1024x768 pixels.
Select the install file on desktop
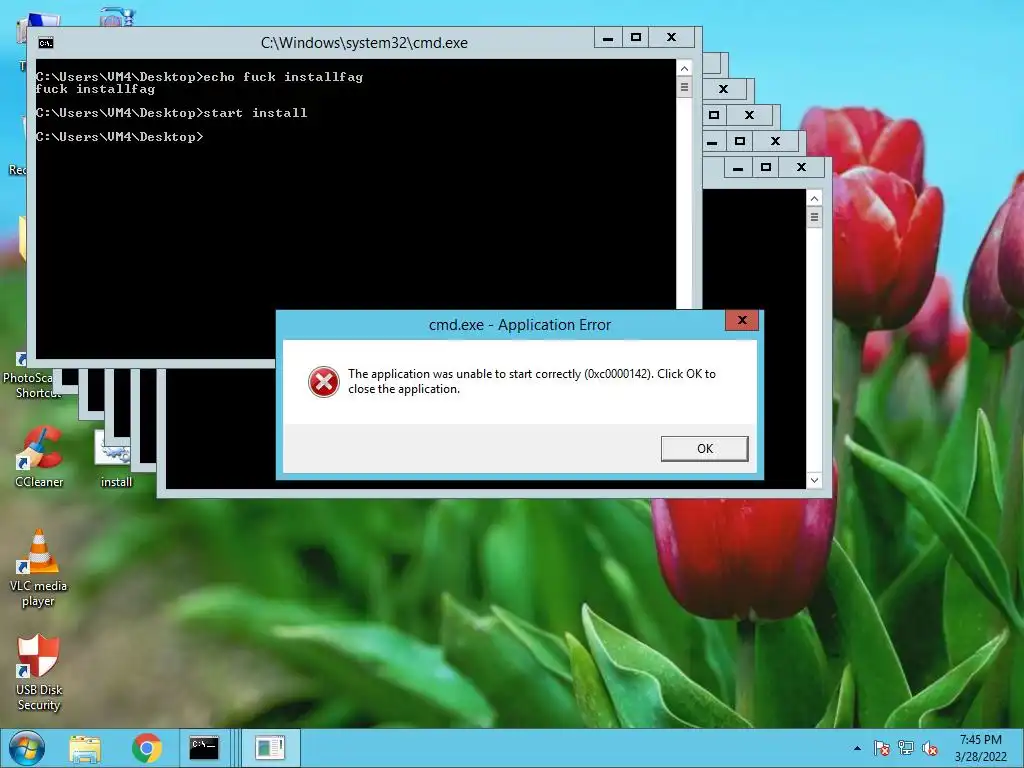[x=116, y=459]
